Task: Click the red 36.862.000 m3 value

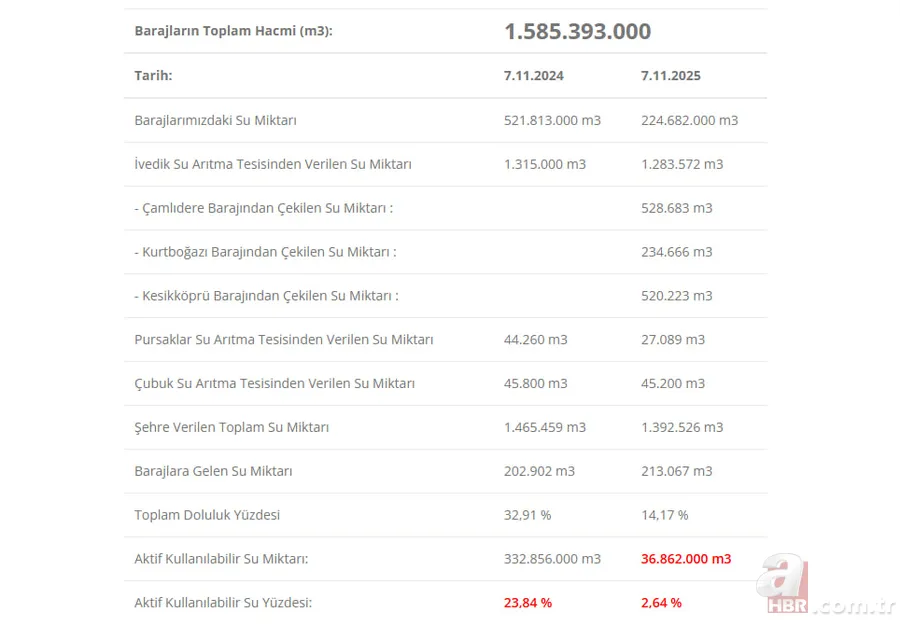Action: point(685,559)
